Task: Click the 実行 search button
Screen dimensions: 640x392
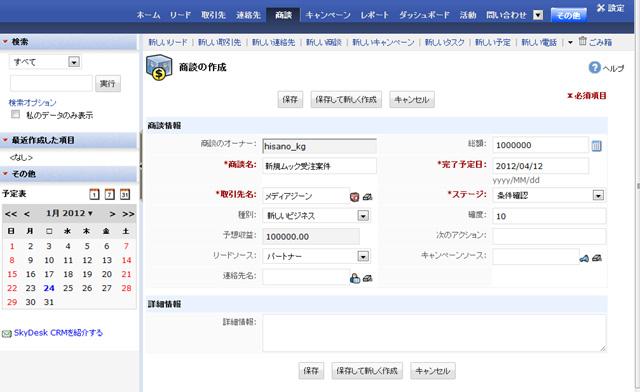Action: click(x=108, y=83)
